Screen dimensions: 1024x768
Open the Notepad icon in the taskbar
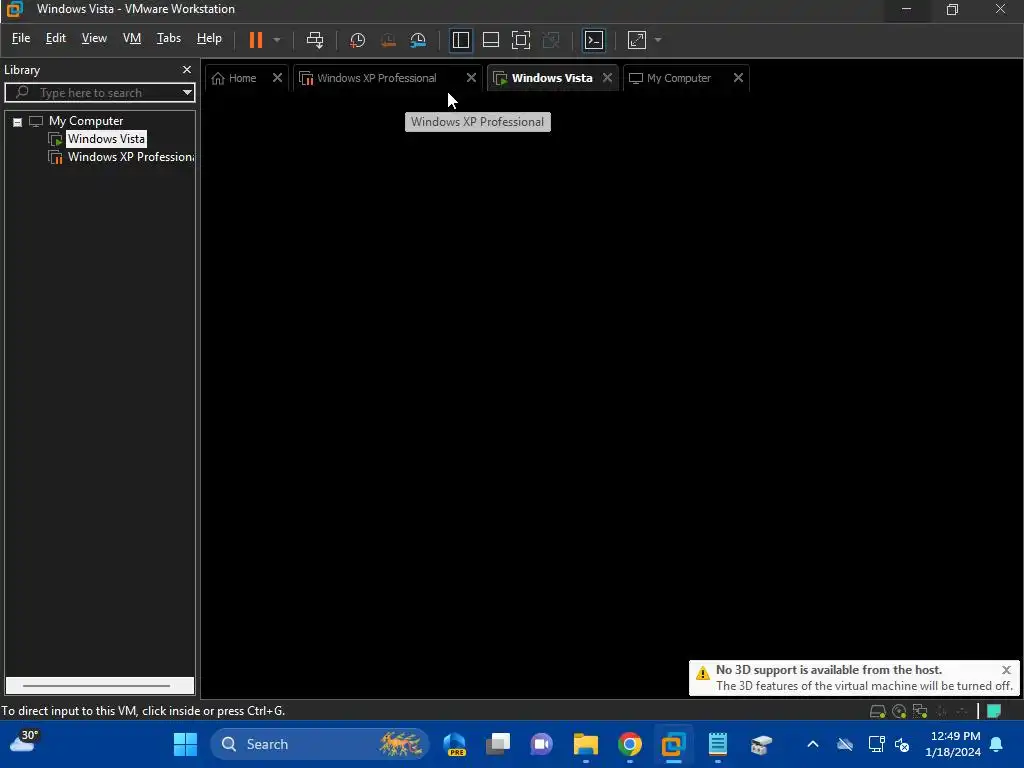[718, 744]
